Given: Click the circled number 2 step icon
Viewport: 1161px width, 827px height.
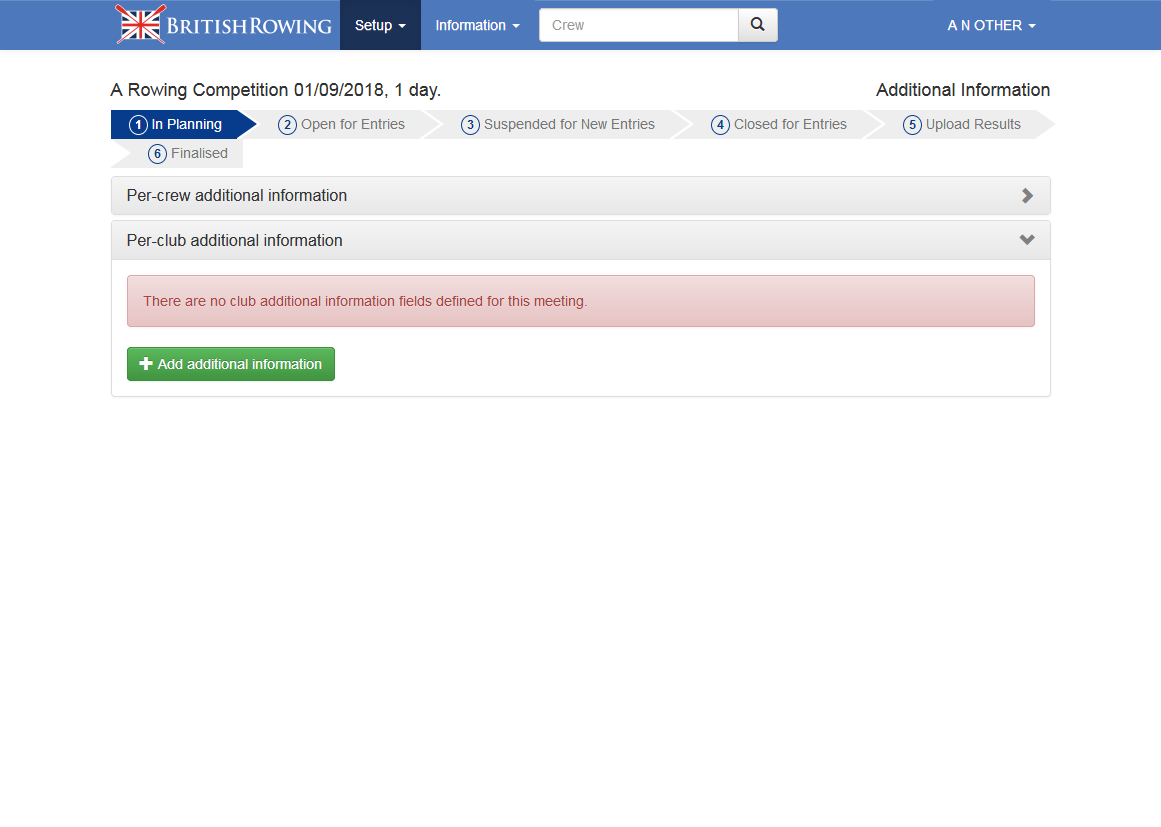Looking at the screenshot, I should (x=288, y=125).
